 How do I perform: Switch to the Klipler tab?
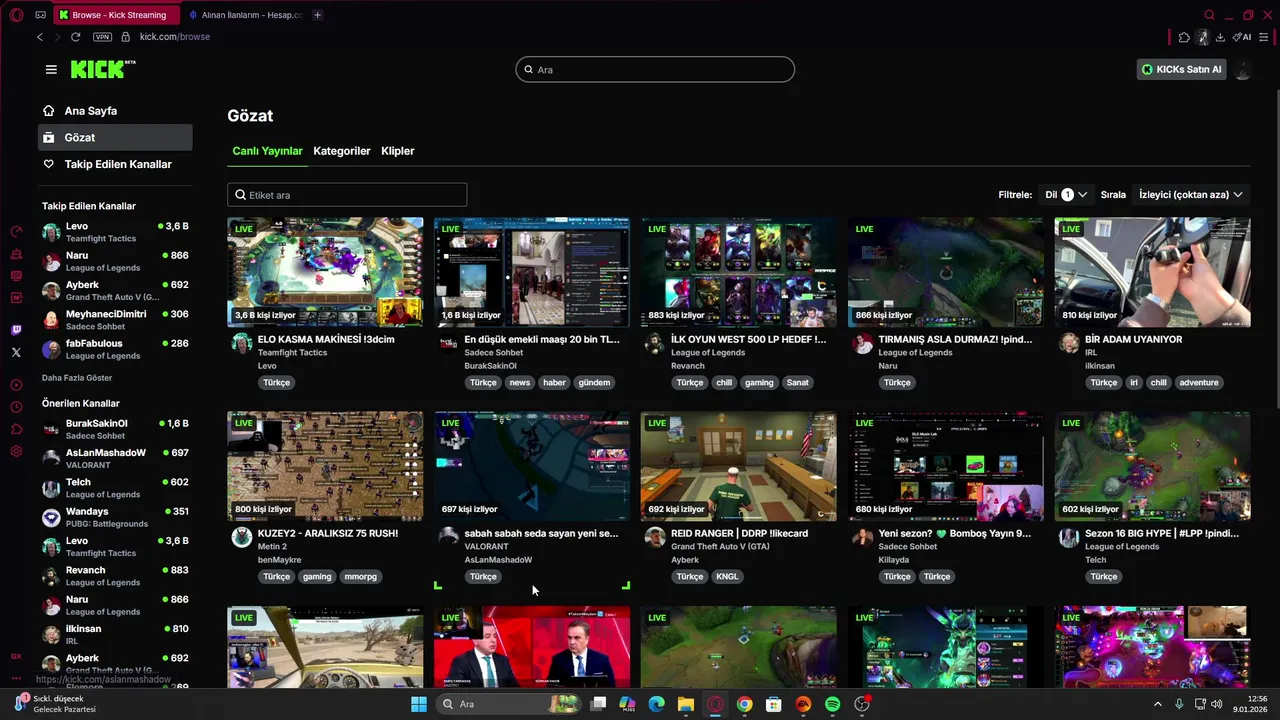click(398, 151)
